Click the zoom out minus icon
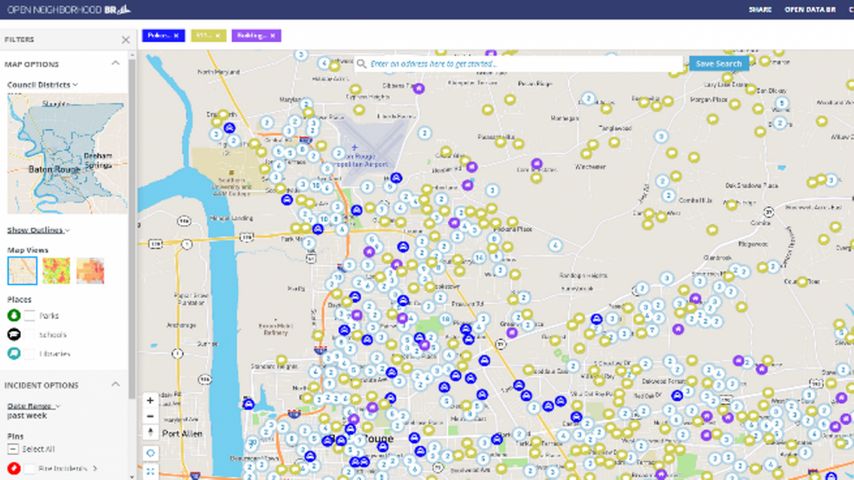Viewport: 854px width, 480px height. 150,416
